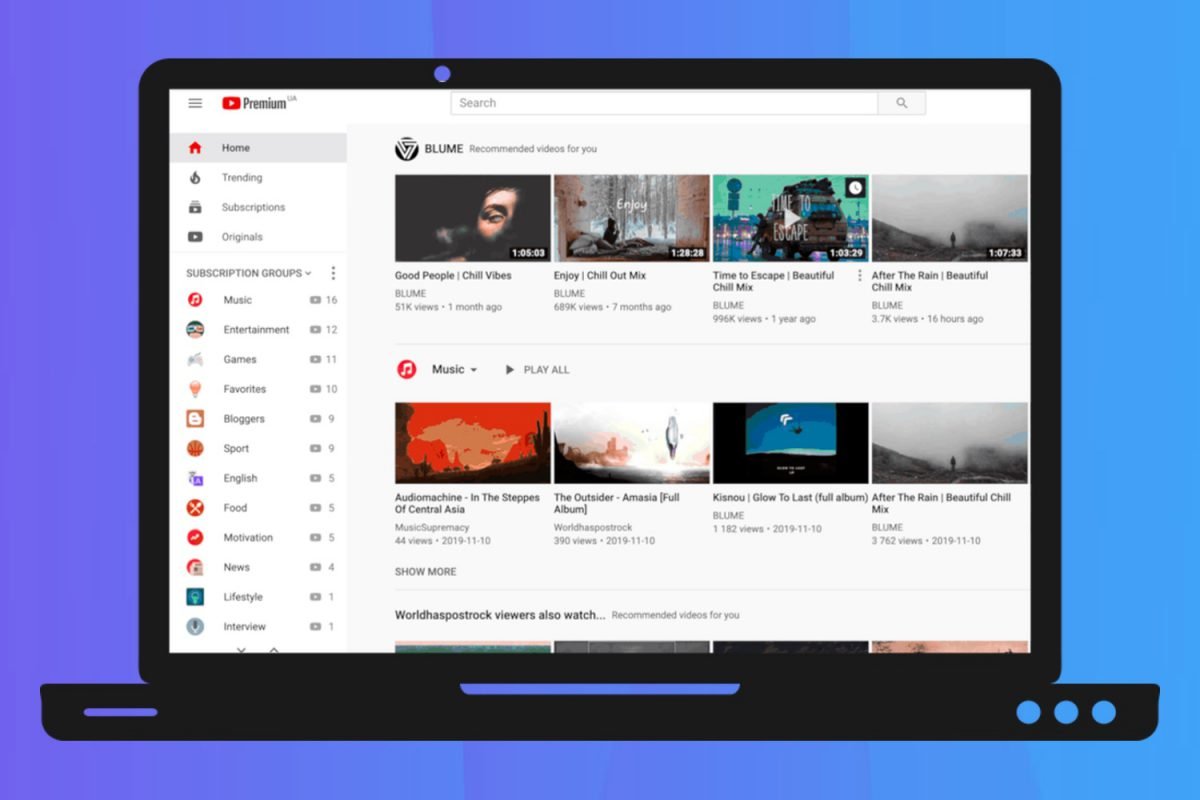The height and width of the screenshot is (800, 1200).
Task: Click the Music group red note icon
Action: [x=195, y=300]
